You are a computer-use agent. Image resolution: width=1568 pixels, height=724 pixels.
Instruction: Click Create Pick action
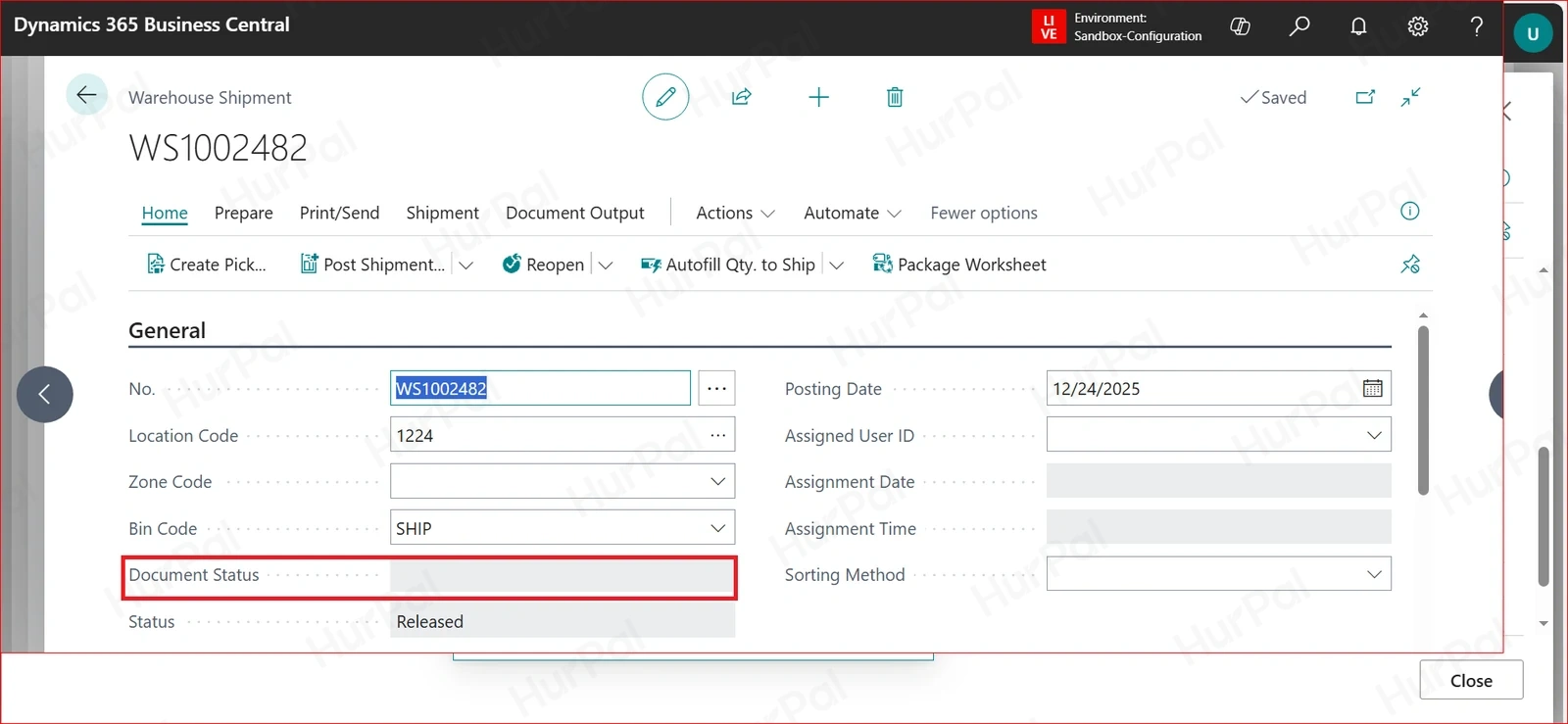tap(207, 265)
